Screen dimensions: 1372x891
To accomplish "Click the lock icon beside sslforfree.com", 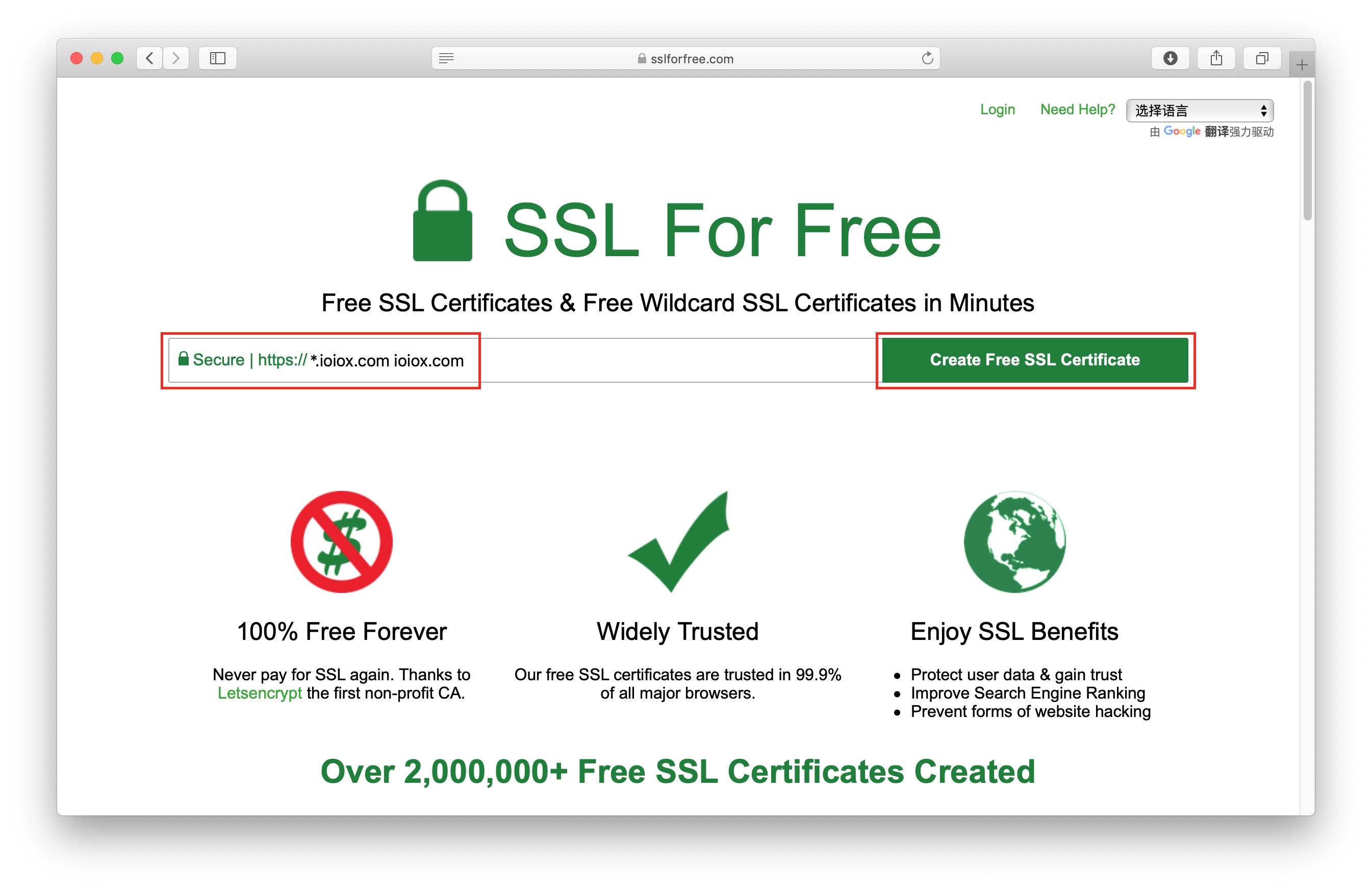I will pyautogui.click(x=642, y=59).
